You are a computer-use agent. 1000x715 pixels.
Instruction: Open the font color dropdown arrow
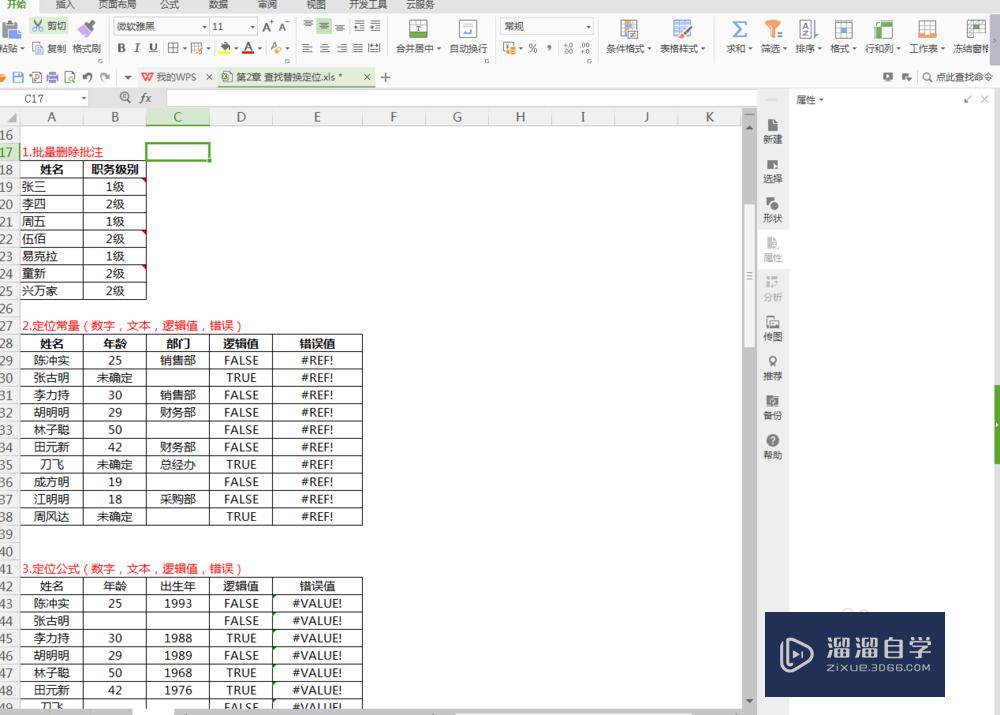click(260, 48)
